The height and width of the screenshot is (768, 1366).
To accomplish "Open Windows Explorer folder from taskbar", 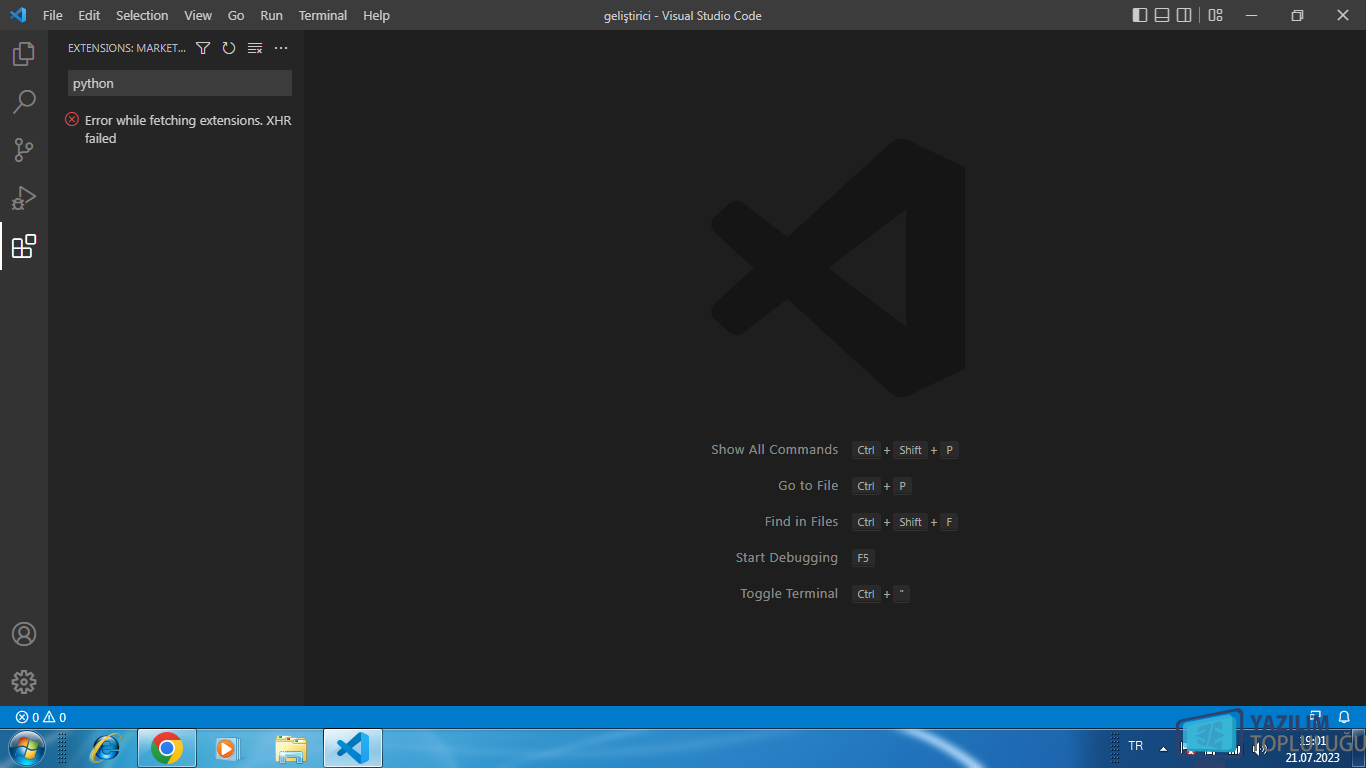I will point(291,748).
